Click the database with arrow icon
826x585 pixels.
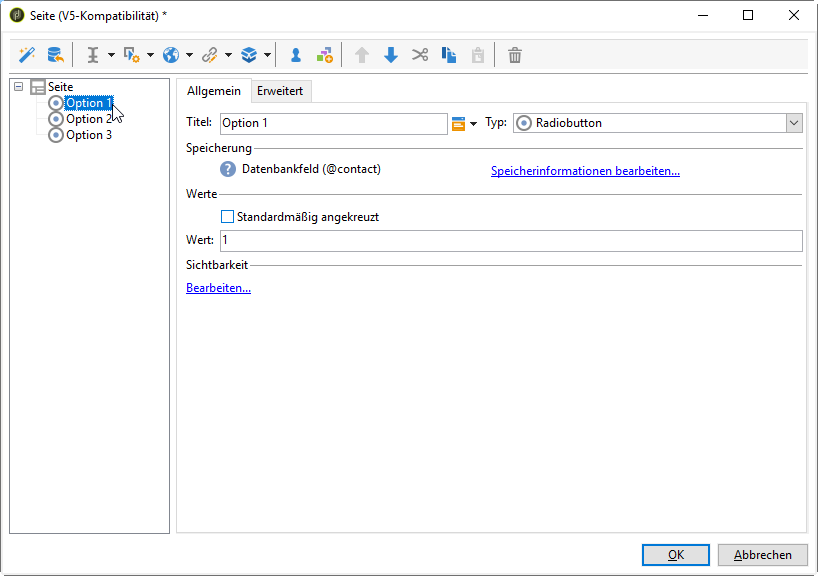pos(55,55)
